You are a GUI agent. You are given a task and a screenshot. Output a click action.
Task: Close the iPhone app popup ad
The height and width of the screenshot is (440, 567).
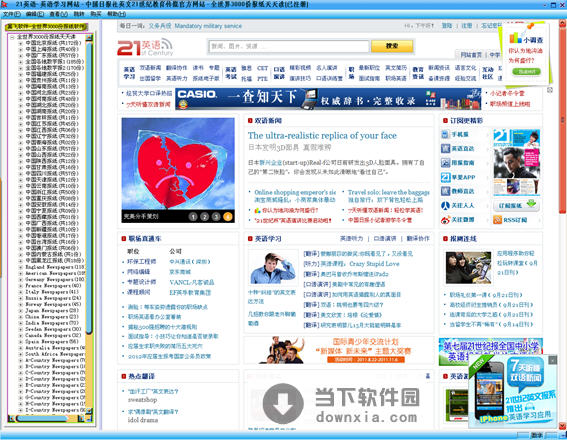pyautogui.click(x=553, y=360)
